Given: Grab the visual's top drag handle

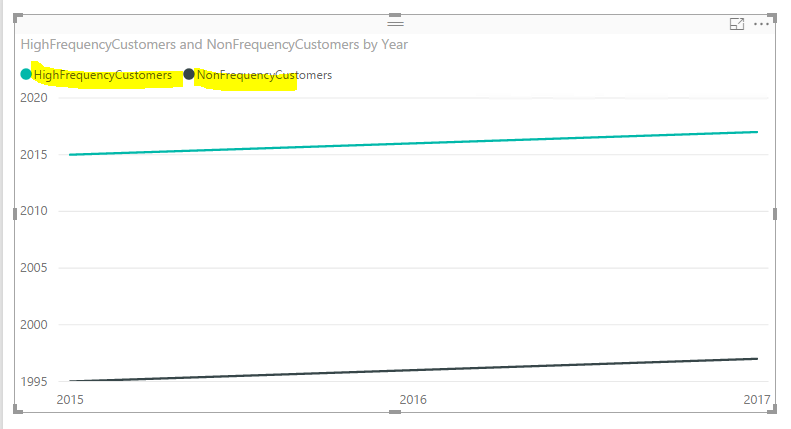Looking at the screenshot, I should tap(396, 23).
